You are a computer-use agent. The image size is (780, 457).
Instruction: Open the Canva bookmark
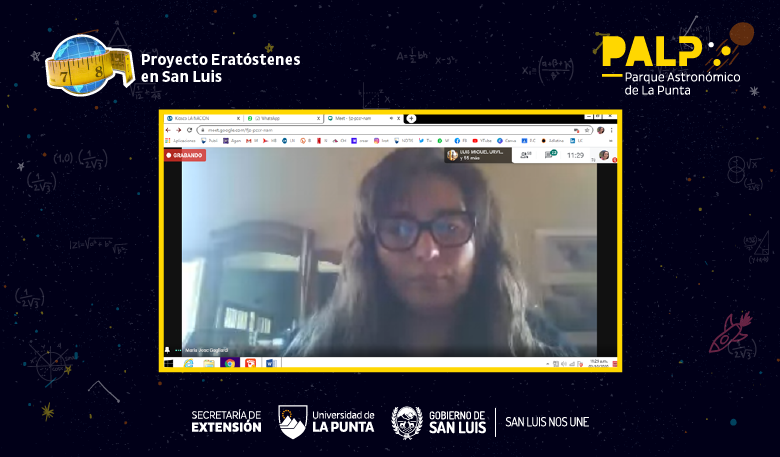506,141
